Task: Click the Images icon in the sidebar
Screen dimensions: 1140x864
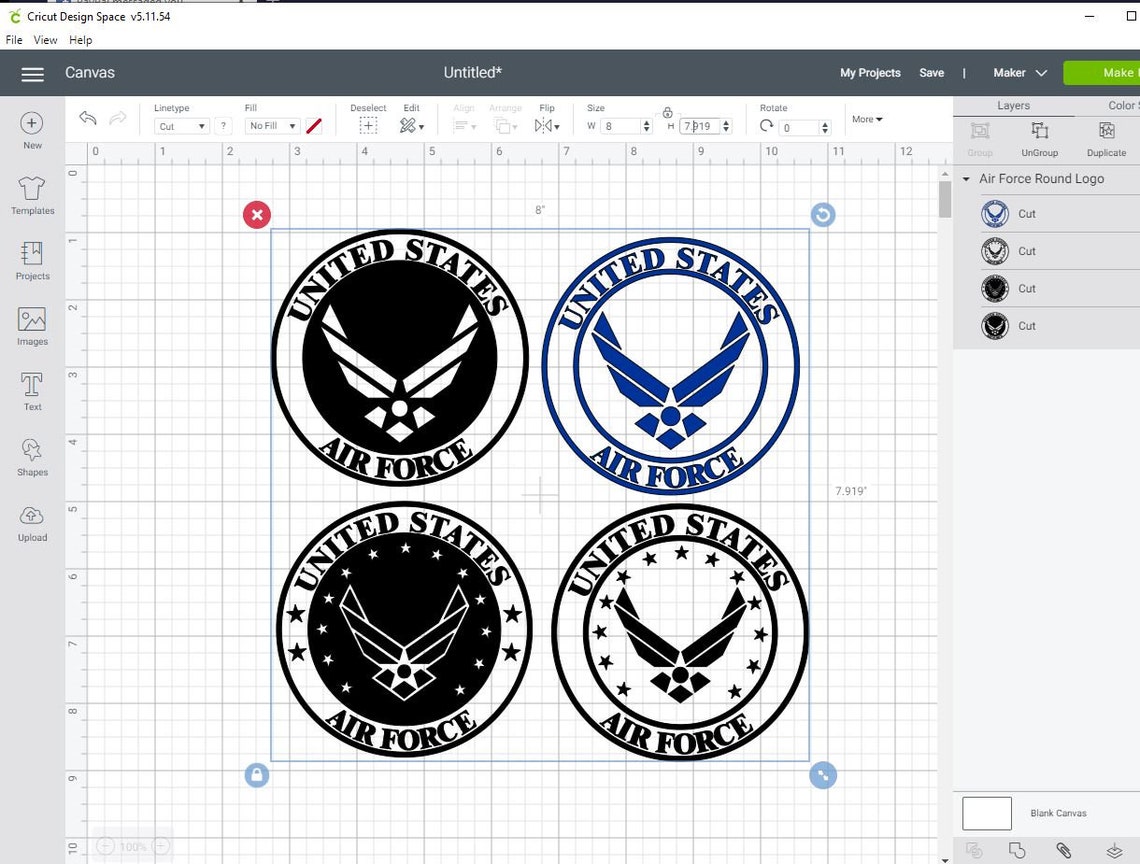Action: point(31,326)
